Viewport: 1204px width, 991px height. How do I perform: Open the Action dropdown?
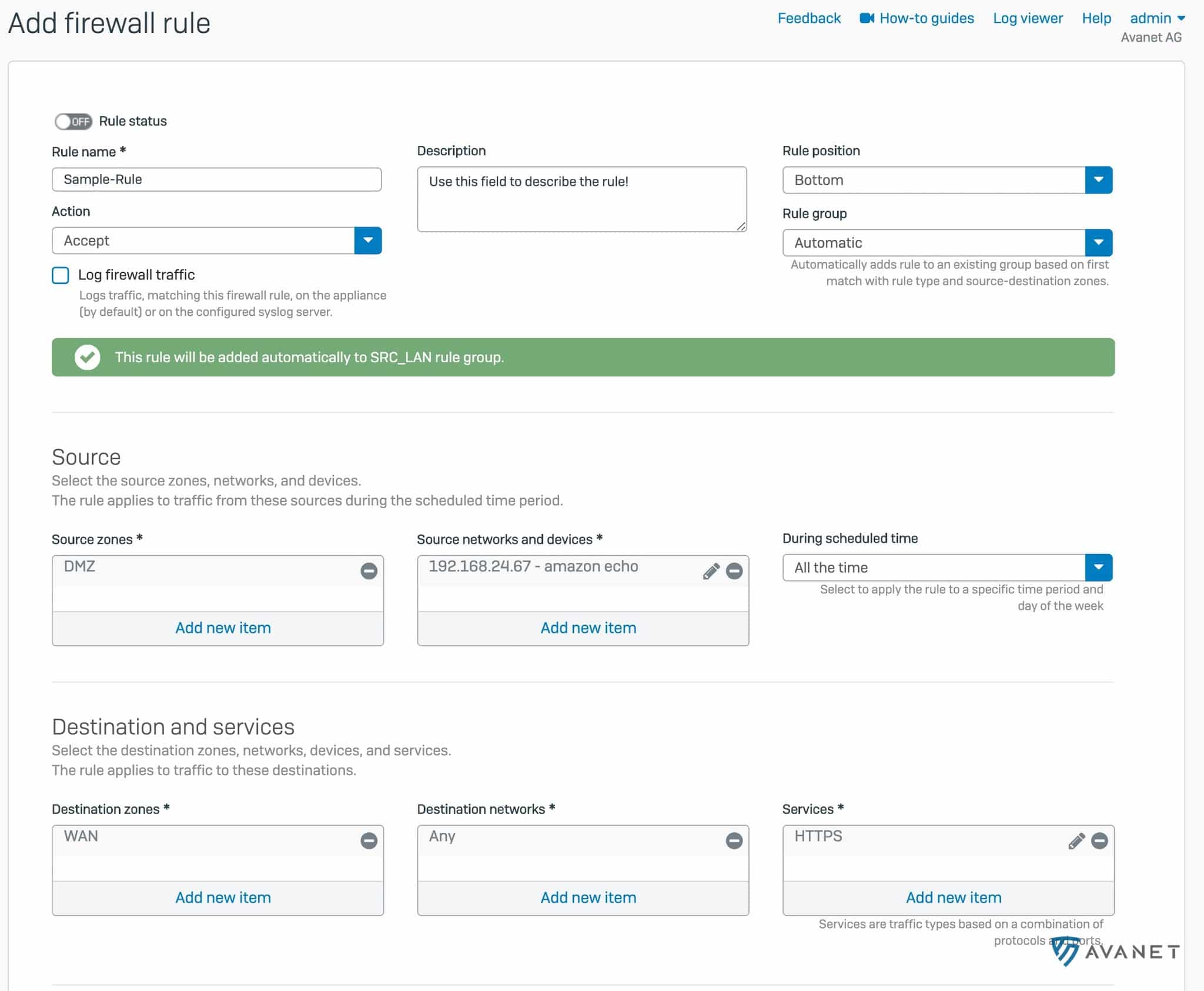(x=367, y=241)
